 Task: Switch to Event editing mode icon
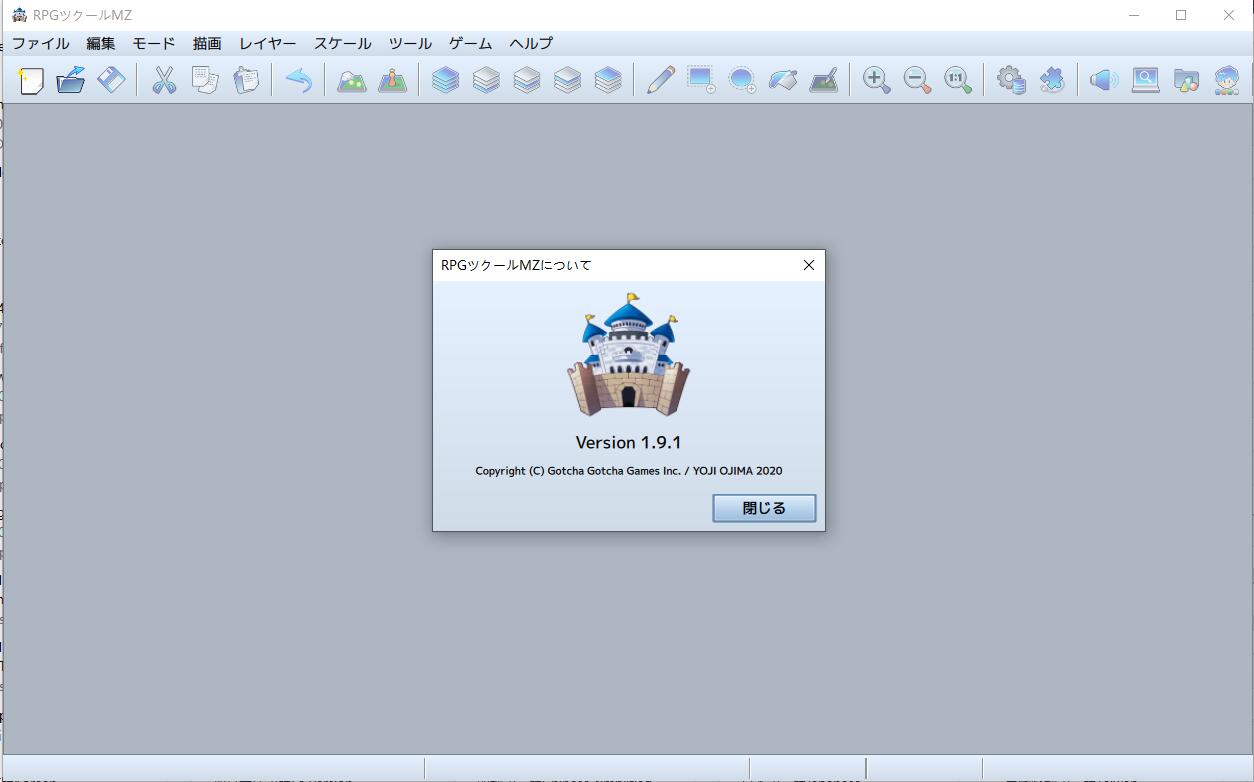pos(392,80)
